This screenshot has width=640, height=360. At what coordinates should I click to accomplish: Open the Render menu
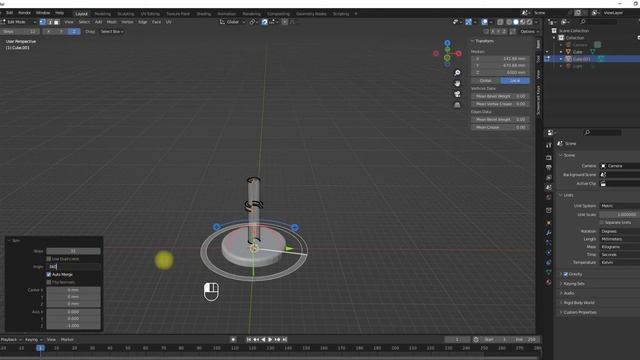tap(24, 13)
